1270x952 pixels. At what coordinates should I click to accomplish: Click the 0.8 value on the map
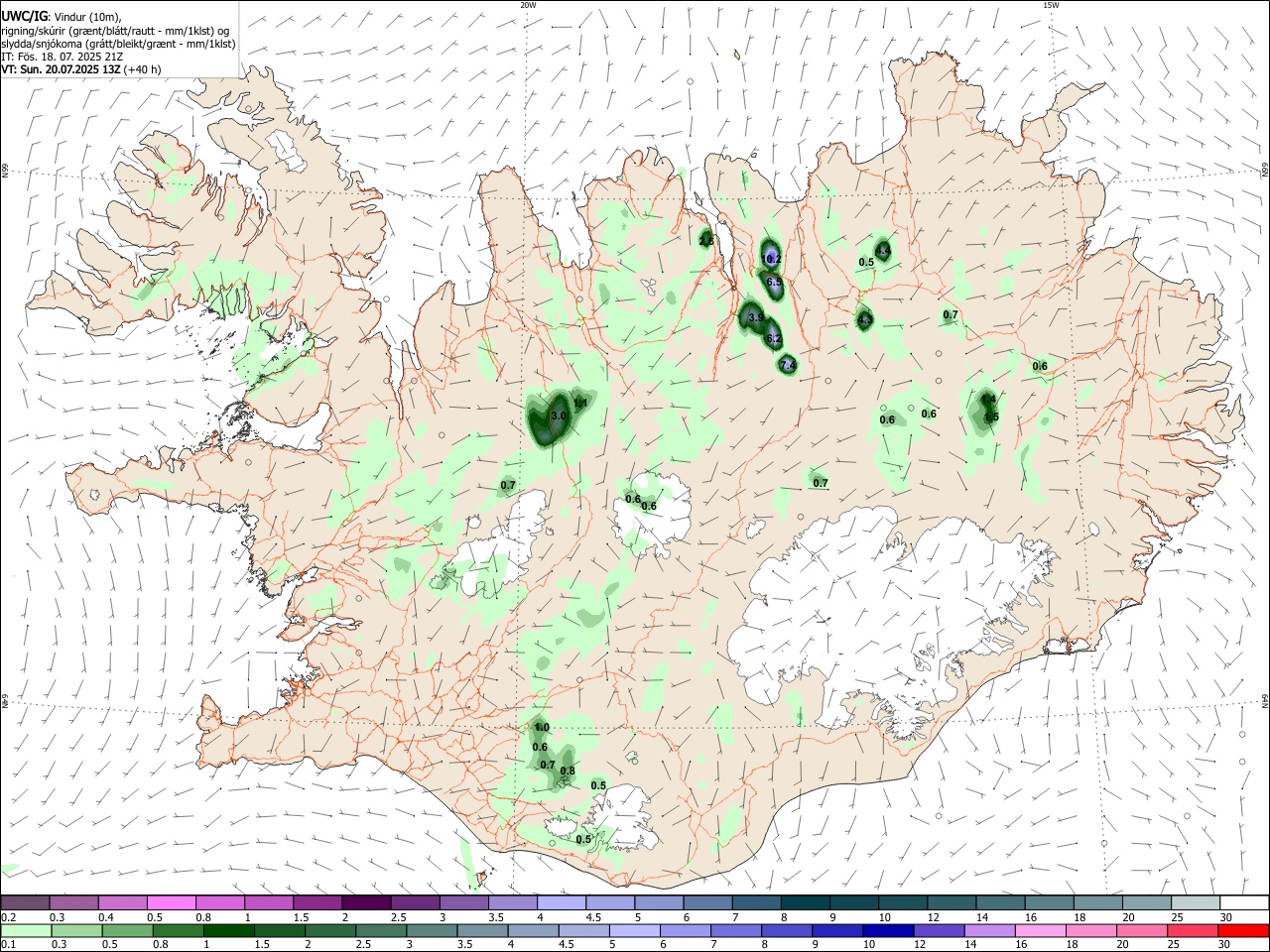tap(568, 772)
